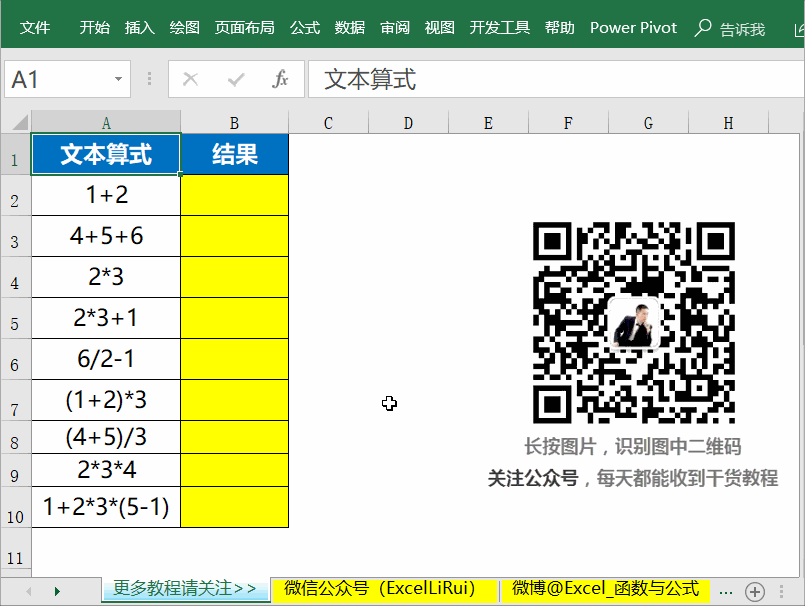Viewport: 805px width, 606px height.
Task: Select cell containing 1+2
Action: click(x=106, y=195)
